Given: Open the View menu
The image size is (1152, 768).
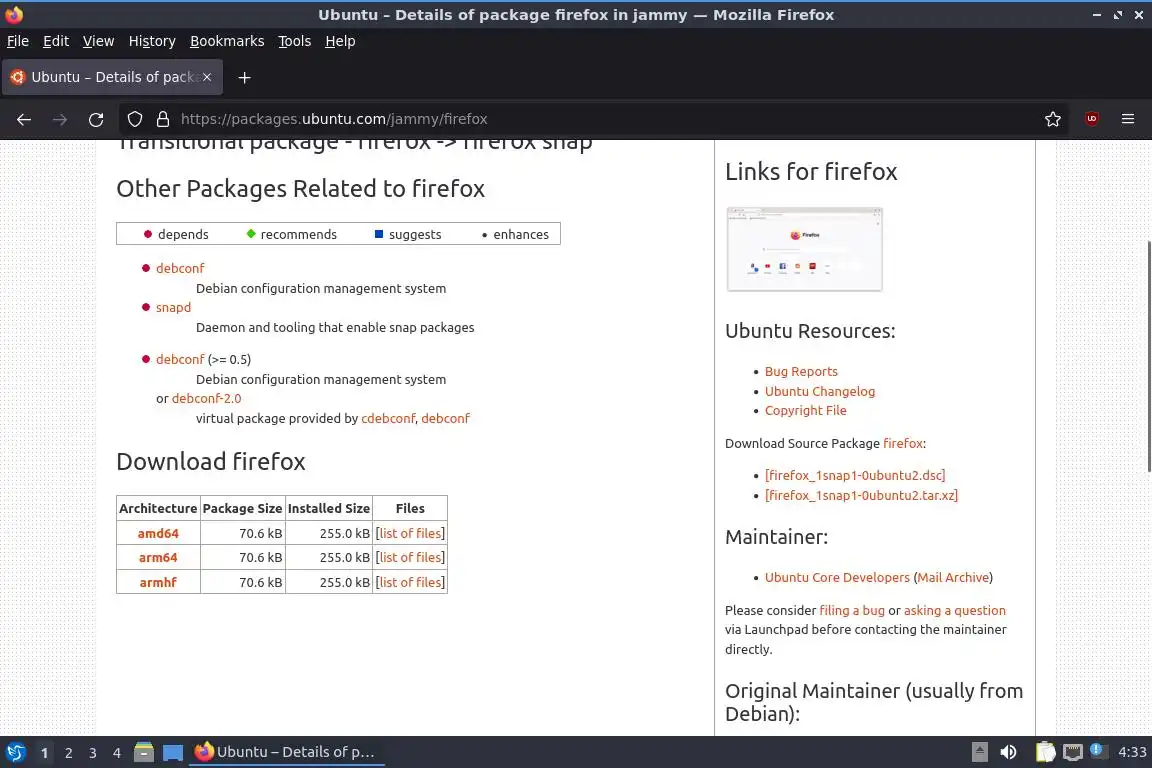Looking at the screenshot, I should 98,41.
